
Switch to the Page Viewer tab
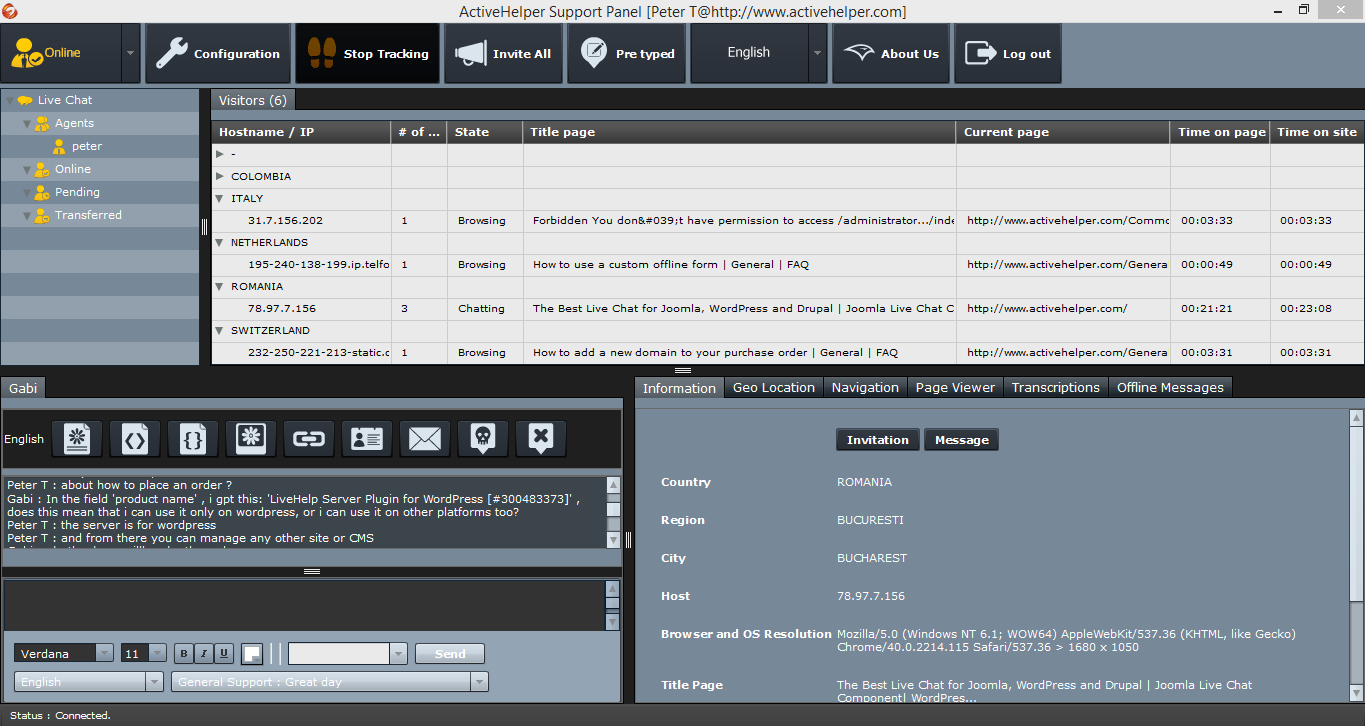coord(955,387)
